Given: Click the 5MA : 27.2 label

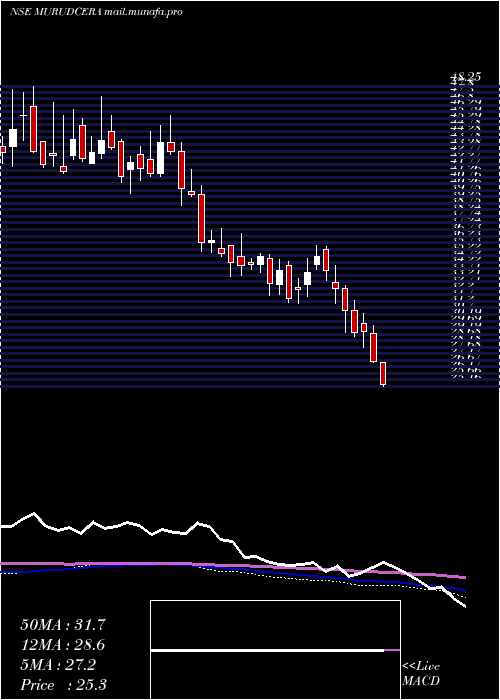Looking at the screenshot, I should point(58,665).
